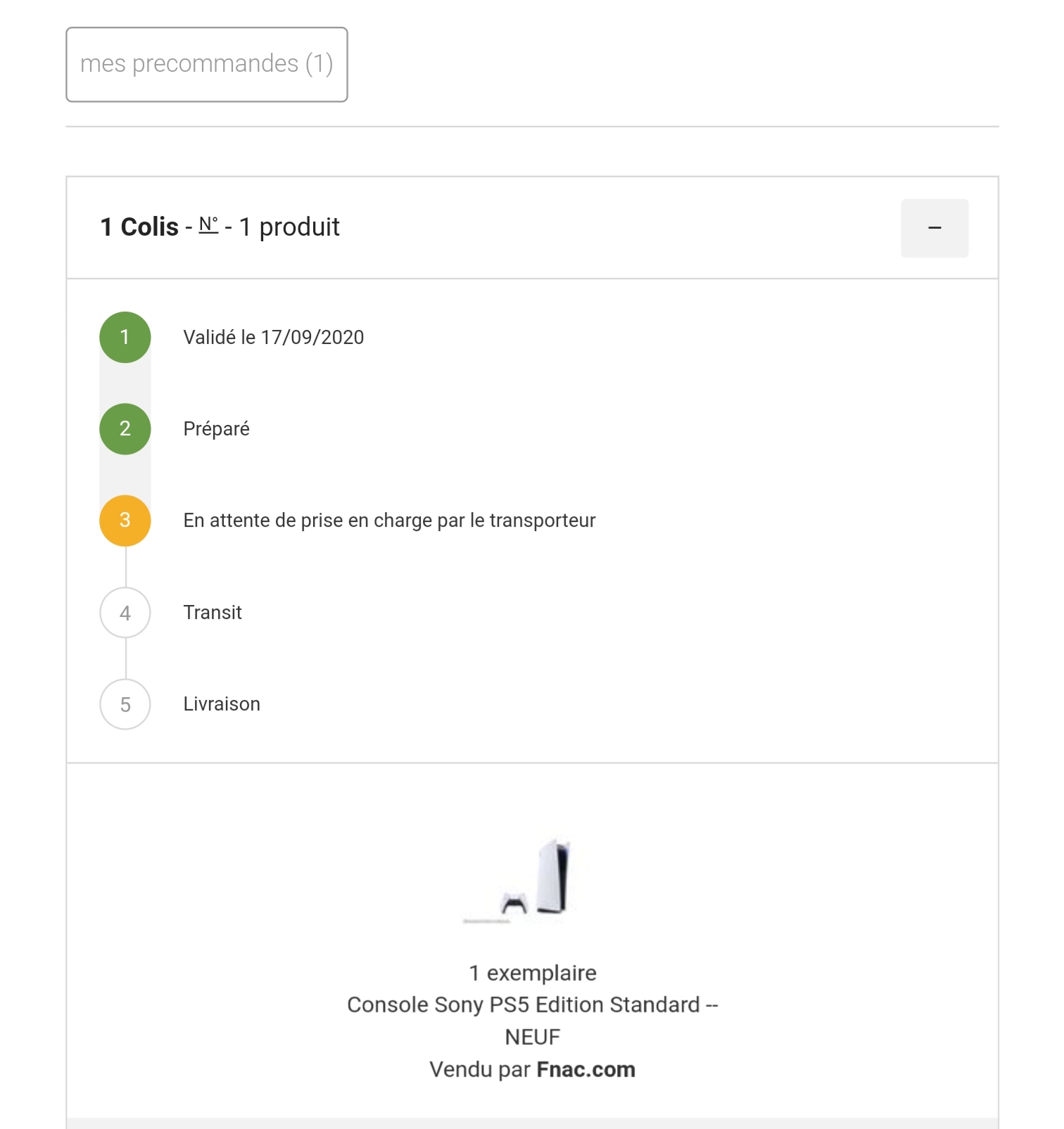Select the green step 1 circle
This screenshot has height=1129, width=1064.
(125, 337)
